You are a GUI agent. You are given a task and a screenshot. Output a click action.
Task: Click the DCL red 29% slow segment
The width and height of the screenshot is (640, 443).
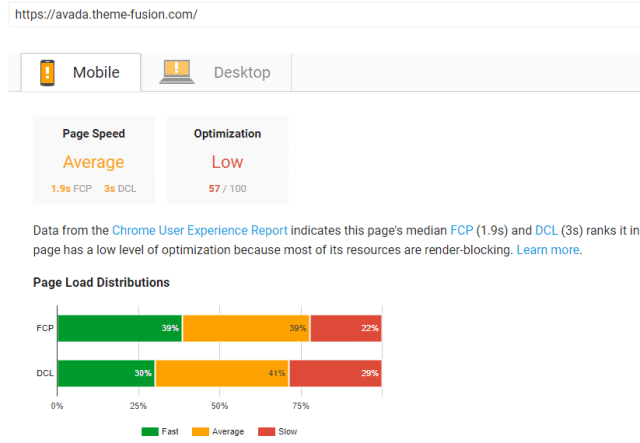coord(336,373)
